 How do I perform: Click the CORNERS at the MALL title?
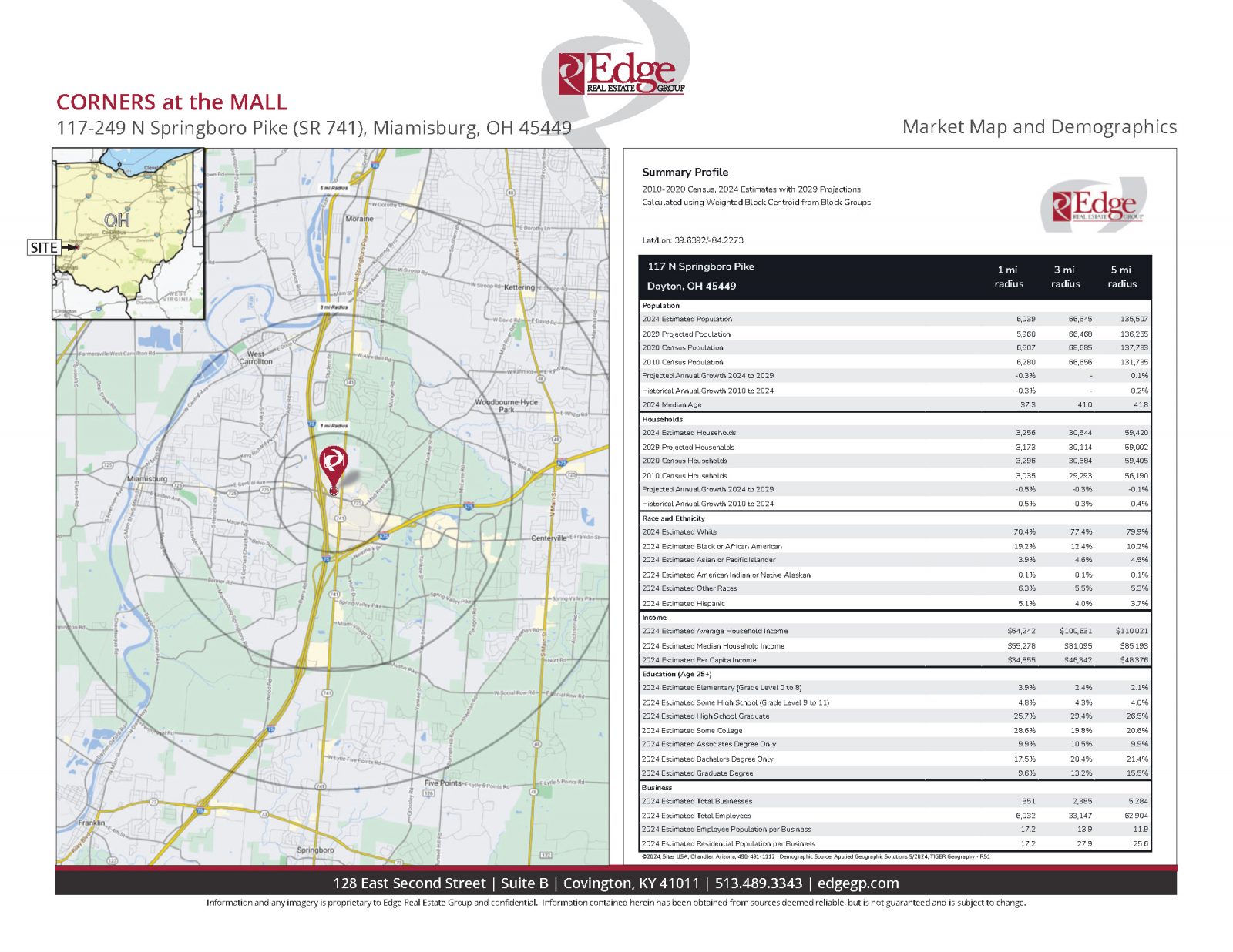pos(171,102)
